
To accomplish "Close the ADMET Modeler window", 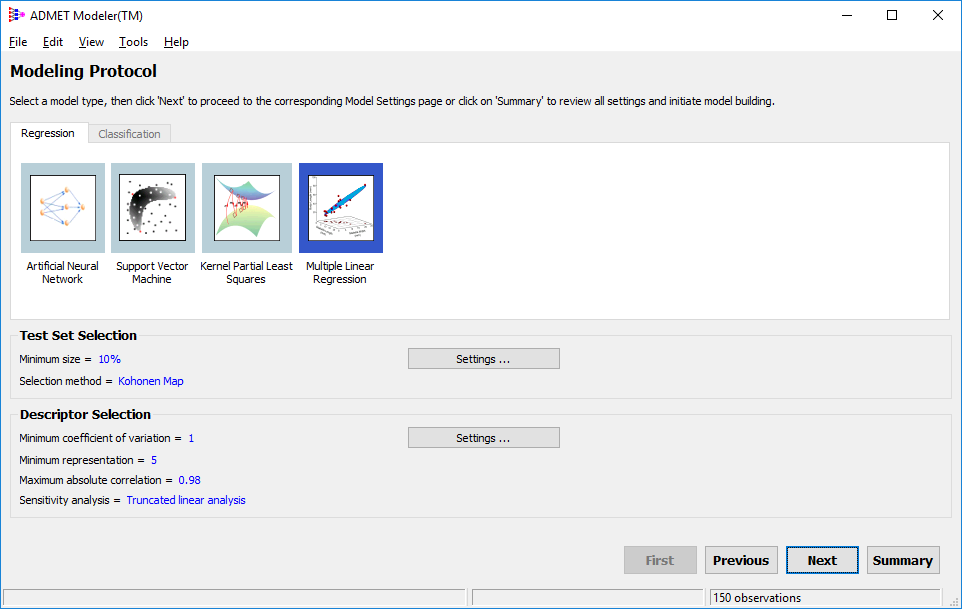I will tap(937, 15).
